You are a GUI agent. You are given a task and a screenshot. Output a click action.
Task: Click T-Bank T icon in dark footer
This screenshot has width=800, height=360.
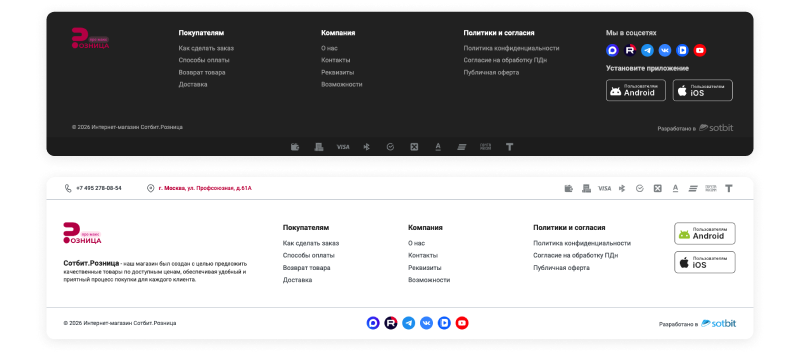click(509, 147)
